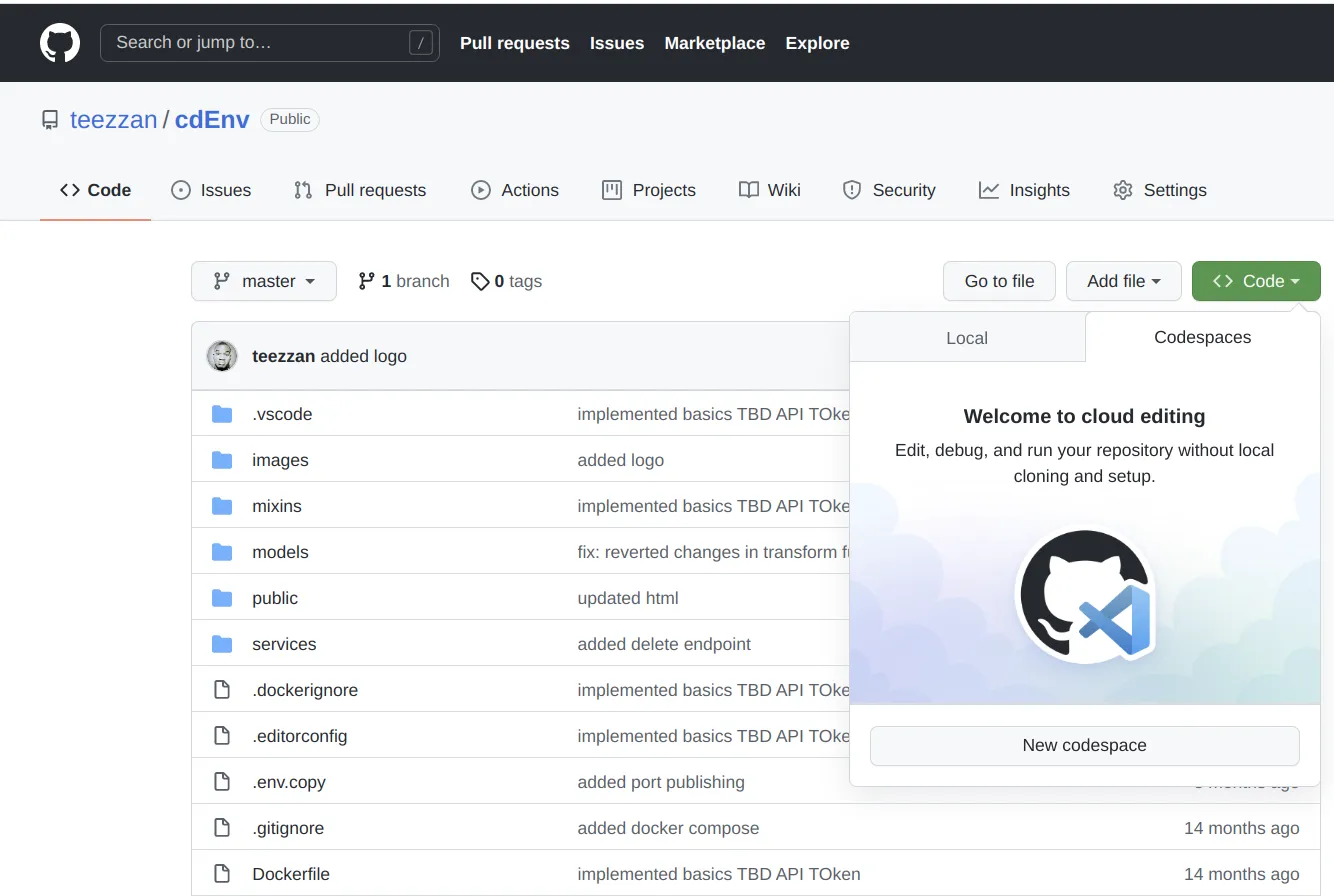Open the Insights tab
This screenshot has height=896, width=1334.
1024,190
